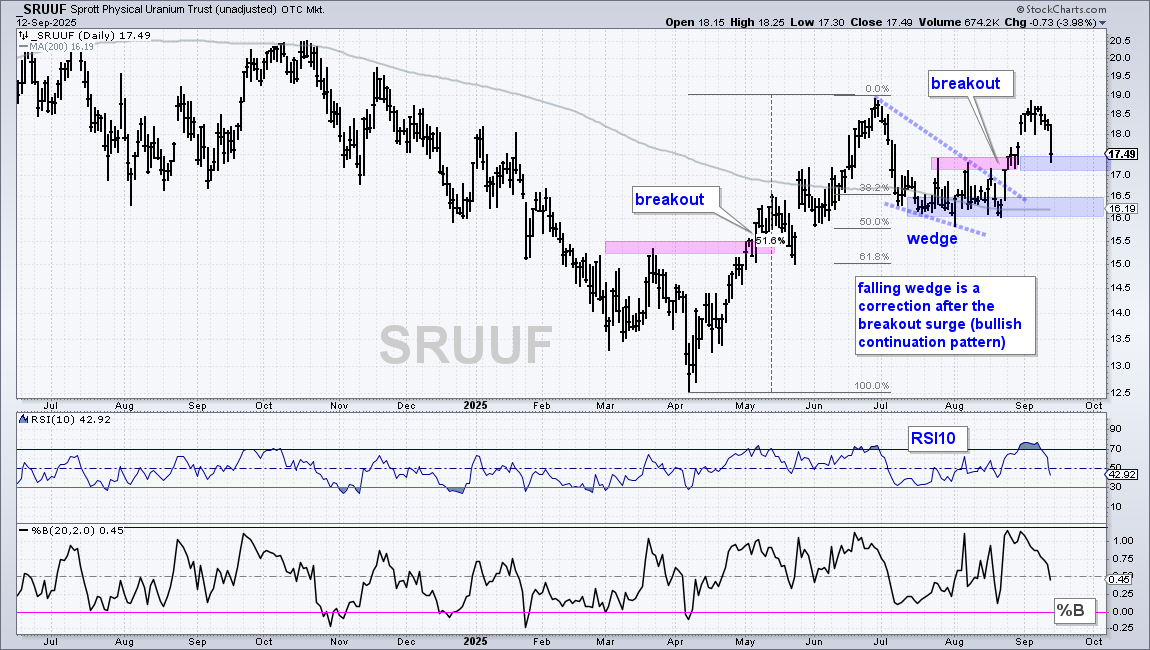1150x650 pixels.
Task: Click the 15.0 price axis label
Action: tap(1119, 264)
